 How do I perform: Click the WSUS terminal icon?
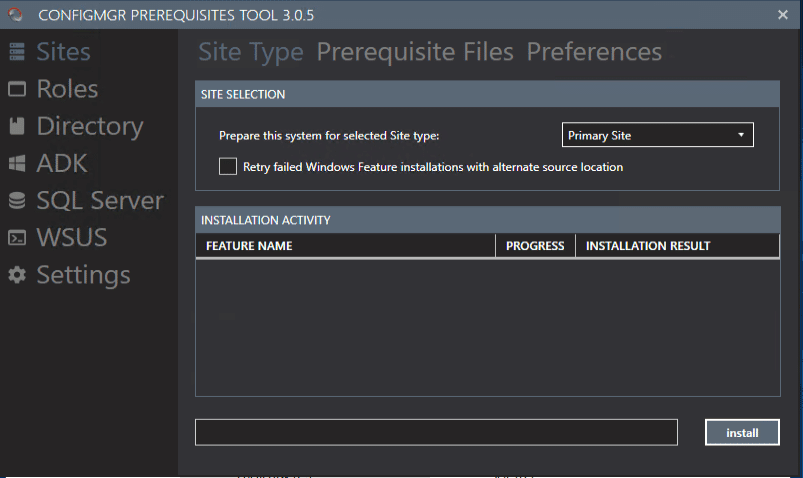click(17, 238)
